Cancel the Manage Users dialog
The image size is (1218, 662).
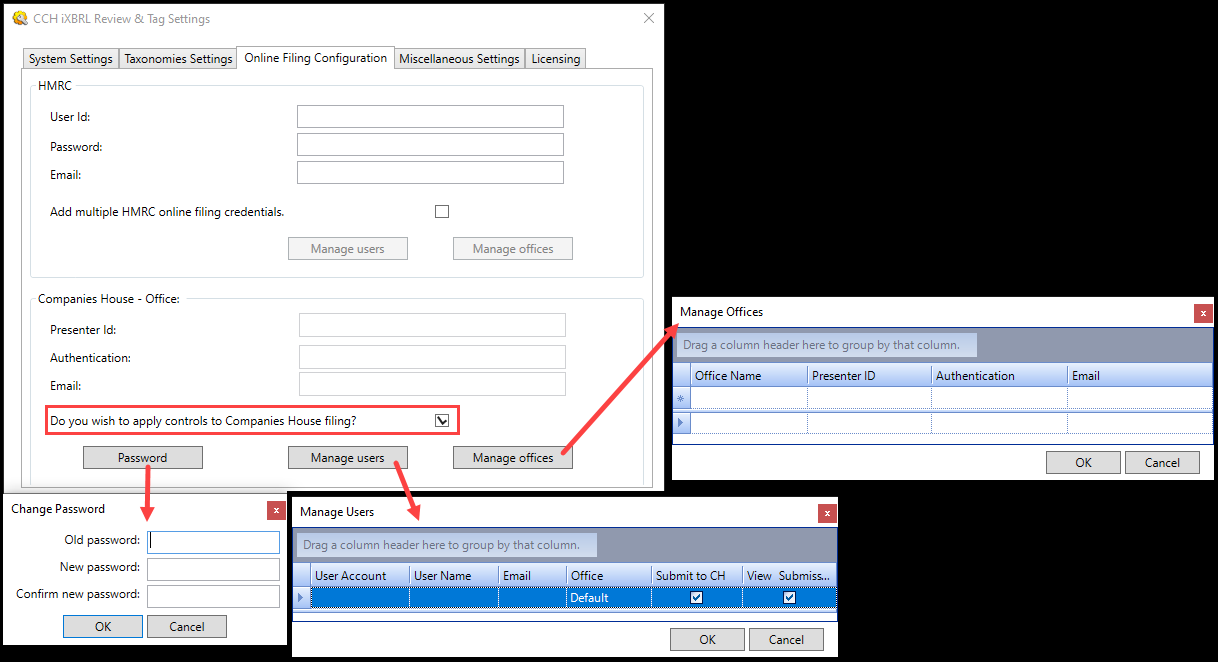(x=786, y=640)
